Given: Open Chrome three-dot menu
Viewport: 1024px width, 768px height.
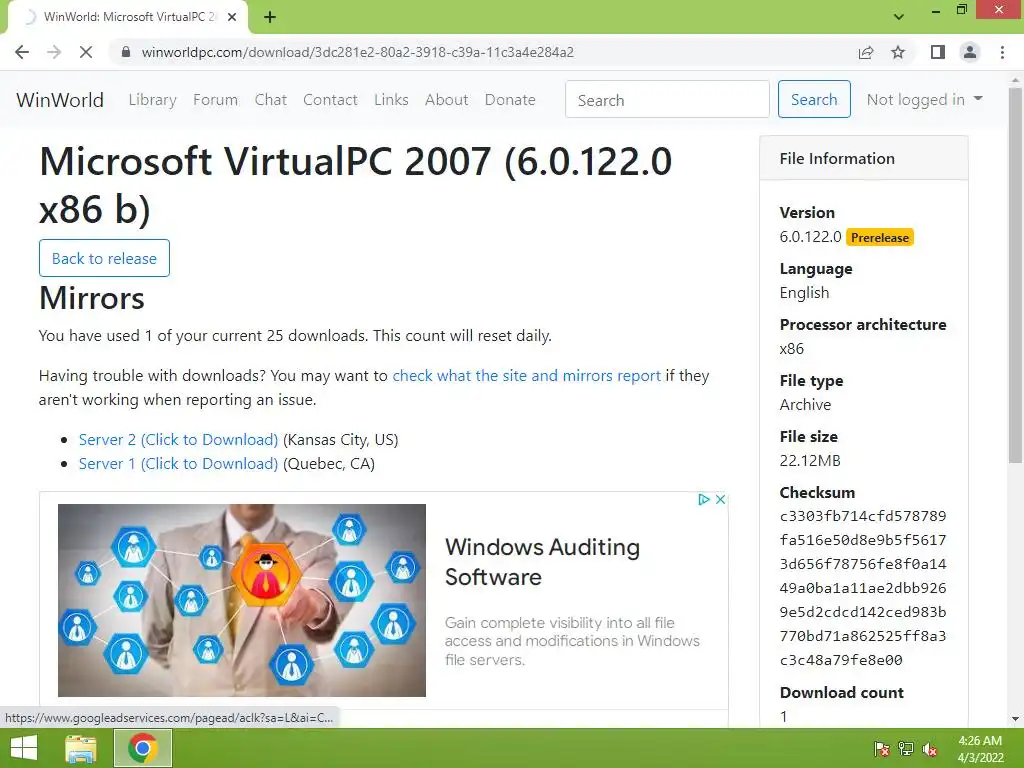Looking at the screenshot, I should [1002, 52].
